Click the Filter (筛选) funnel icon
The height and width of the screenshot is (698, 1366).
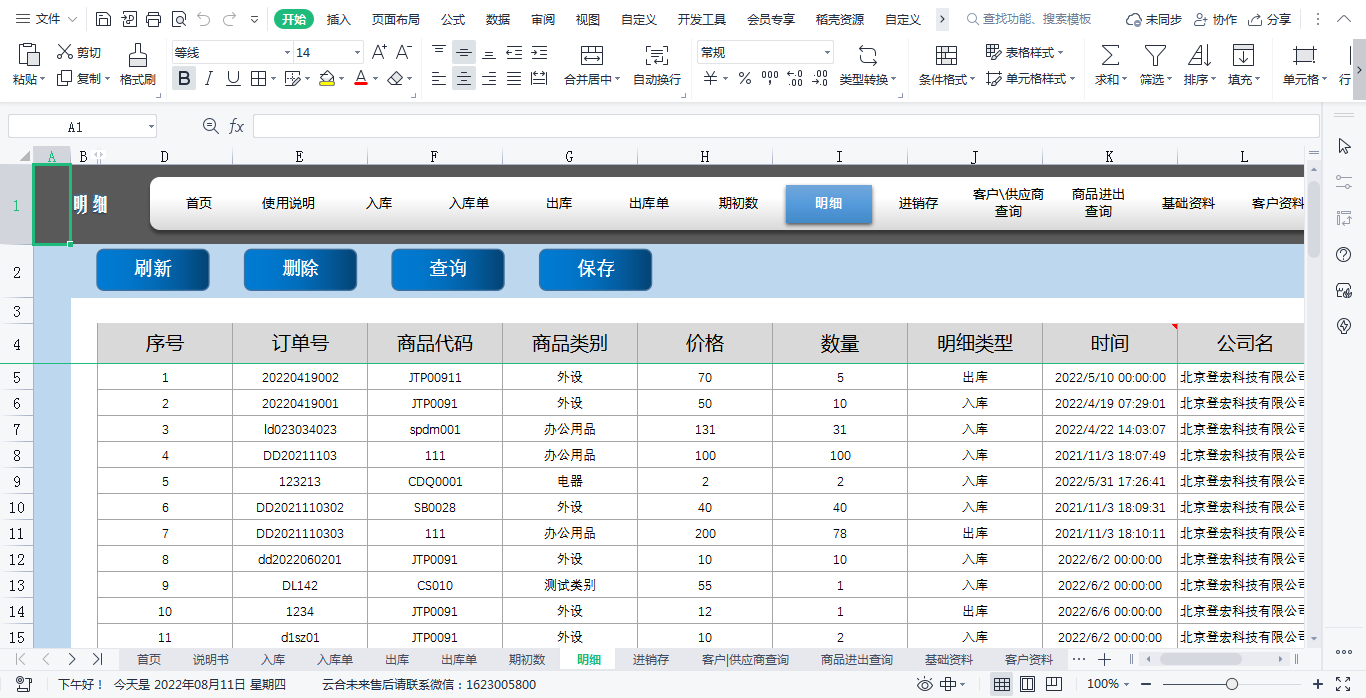click(1155, 56)
